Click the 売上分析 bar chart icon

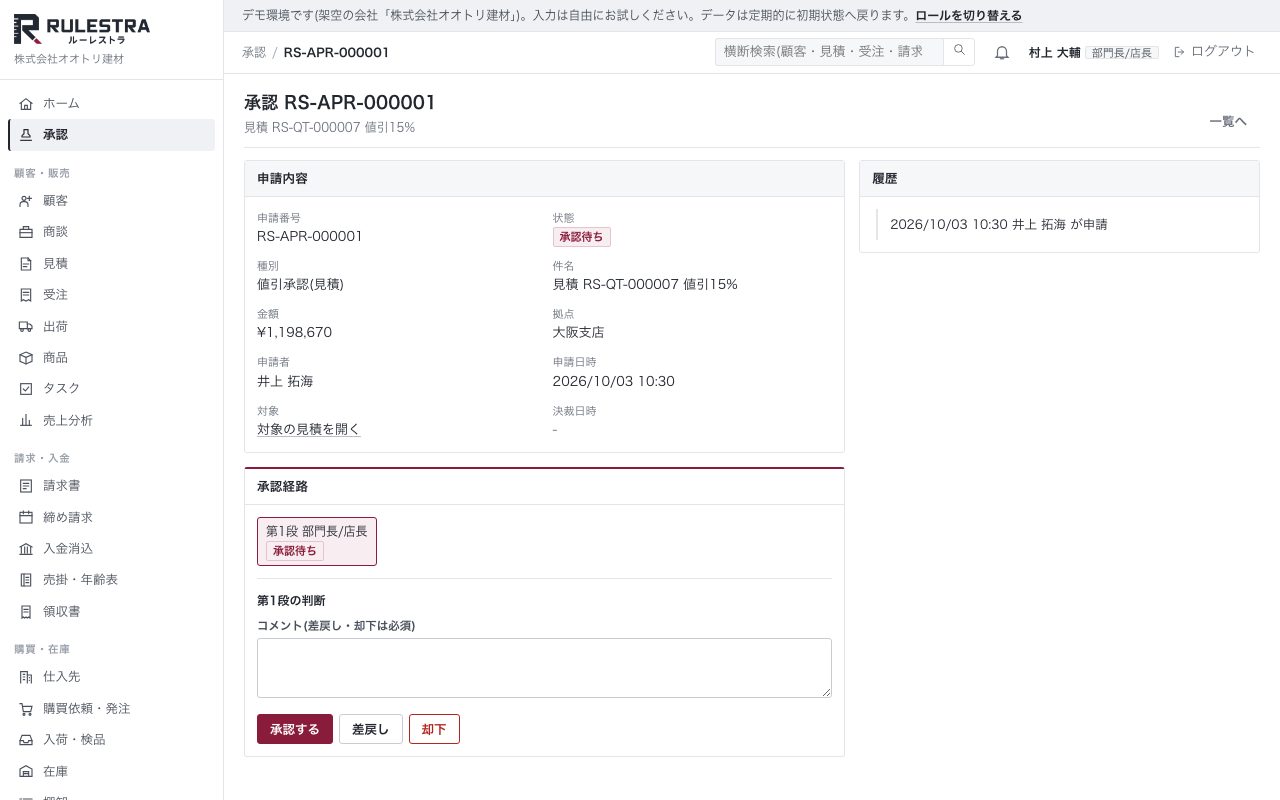(26, 421)
